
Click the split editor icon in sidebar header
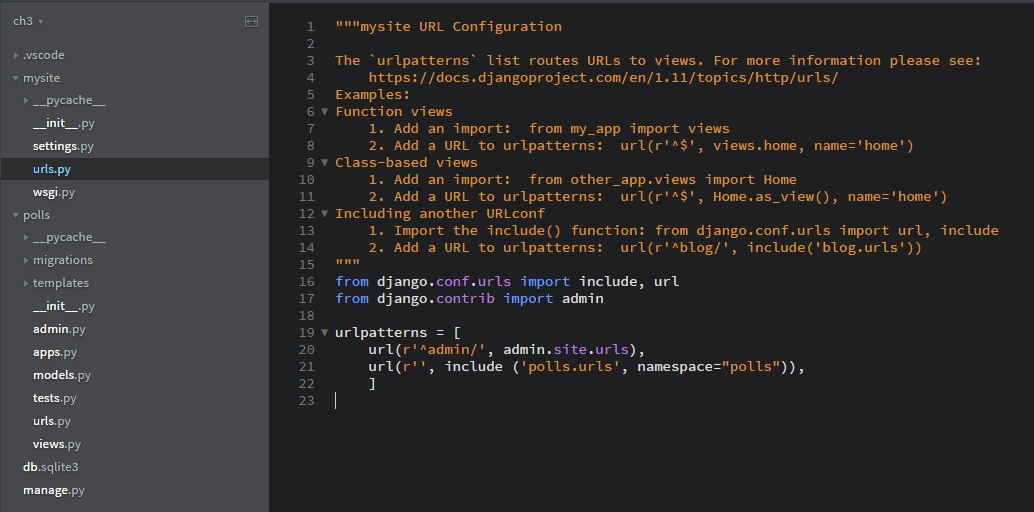pos(251,21)
